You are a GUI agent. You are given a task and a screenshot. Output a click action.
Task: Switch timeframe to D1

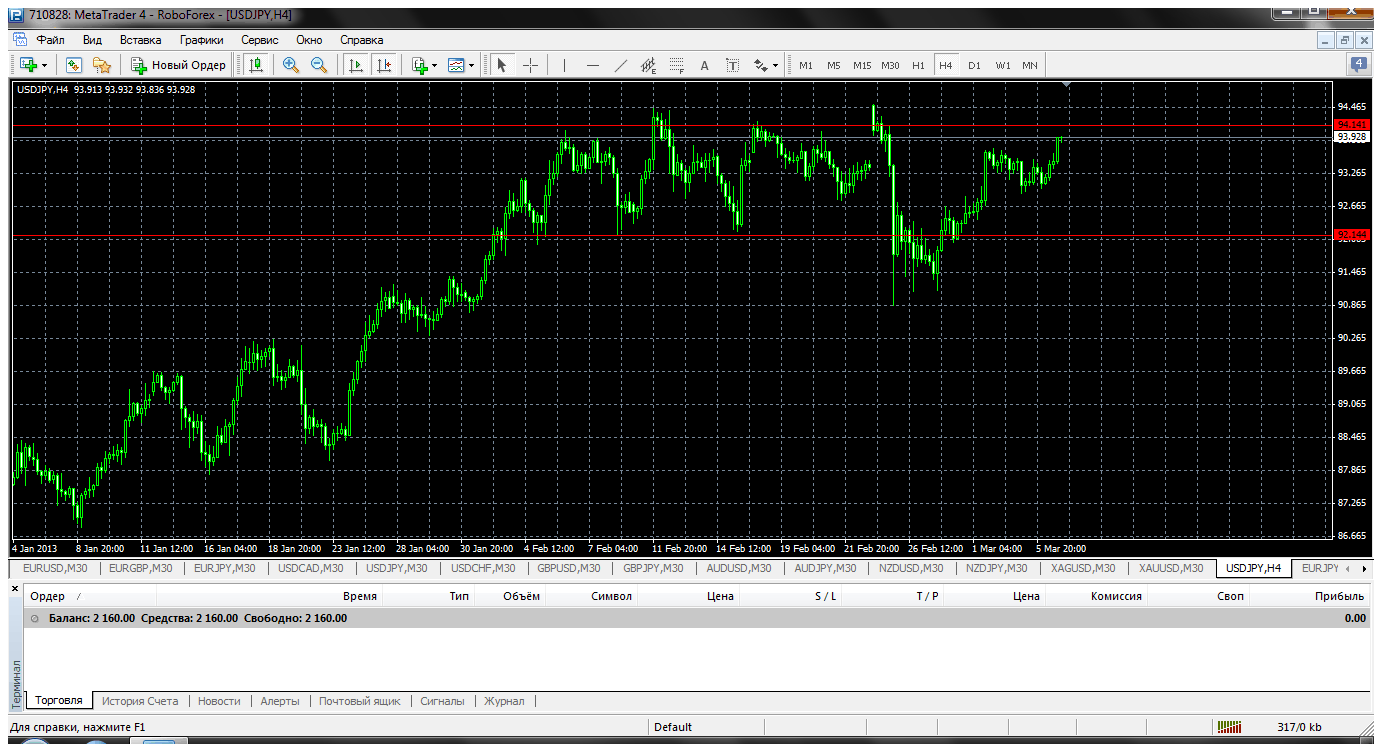(x=974, y=65)
